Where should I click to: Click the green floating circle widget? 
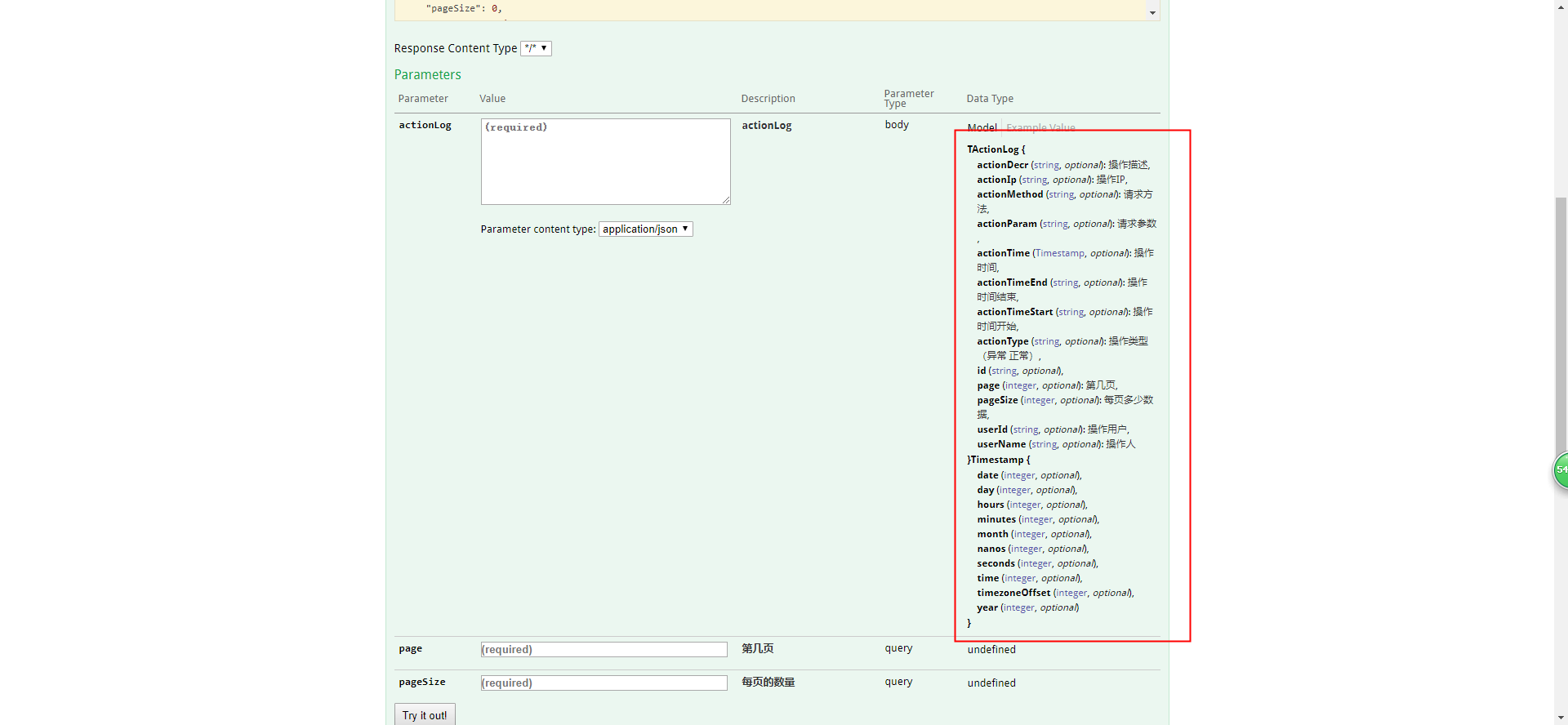coord(1561,470)
